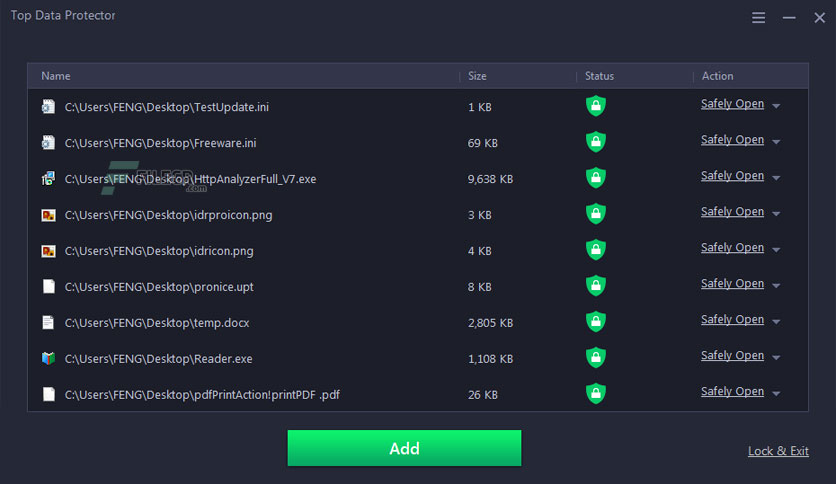The height and width of the screenshot is (484, 836).
Task: Click the idrproicon.png image icon
Action: 49,215
